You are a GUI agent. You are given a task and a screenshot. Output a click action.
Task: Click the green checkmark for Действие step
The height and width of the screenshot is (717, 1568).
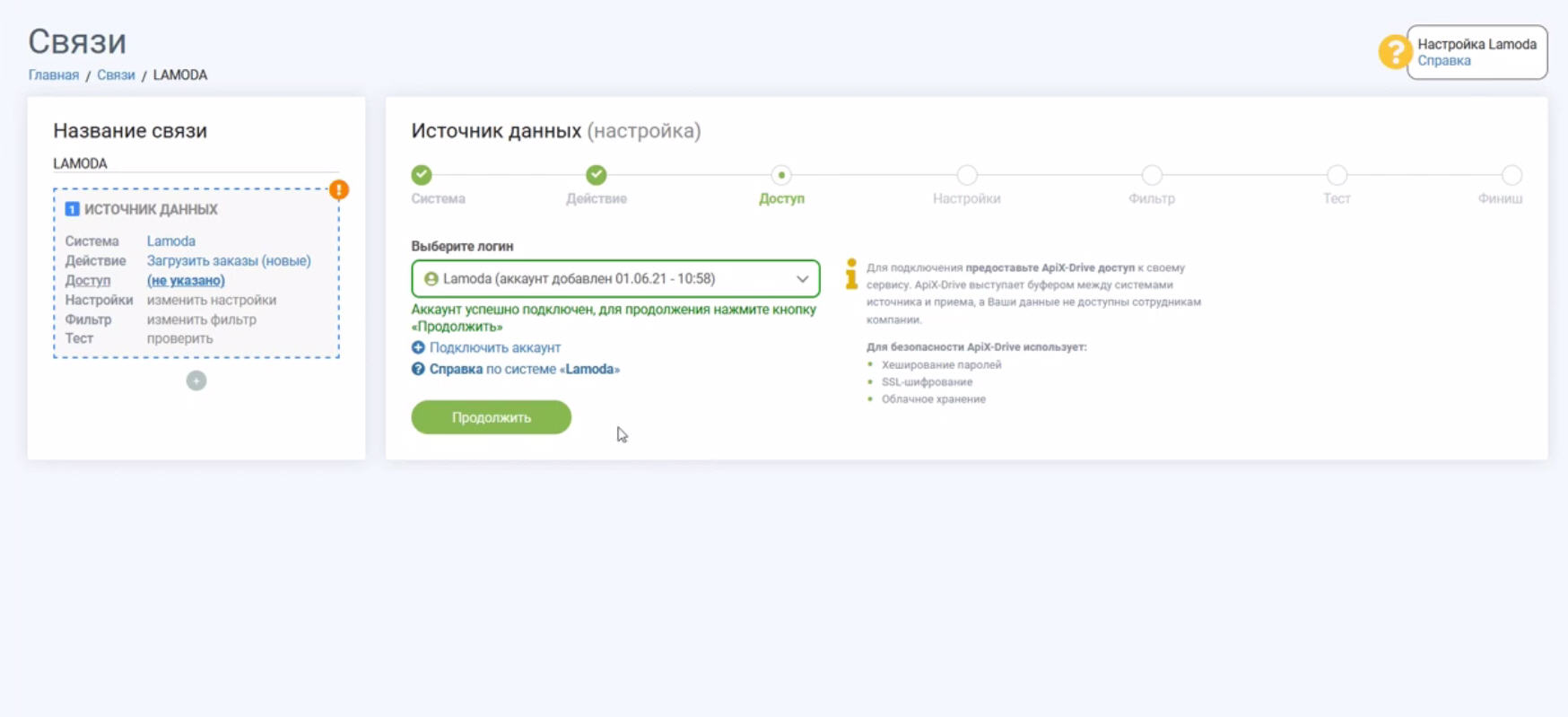click(x=597, y=175)
